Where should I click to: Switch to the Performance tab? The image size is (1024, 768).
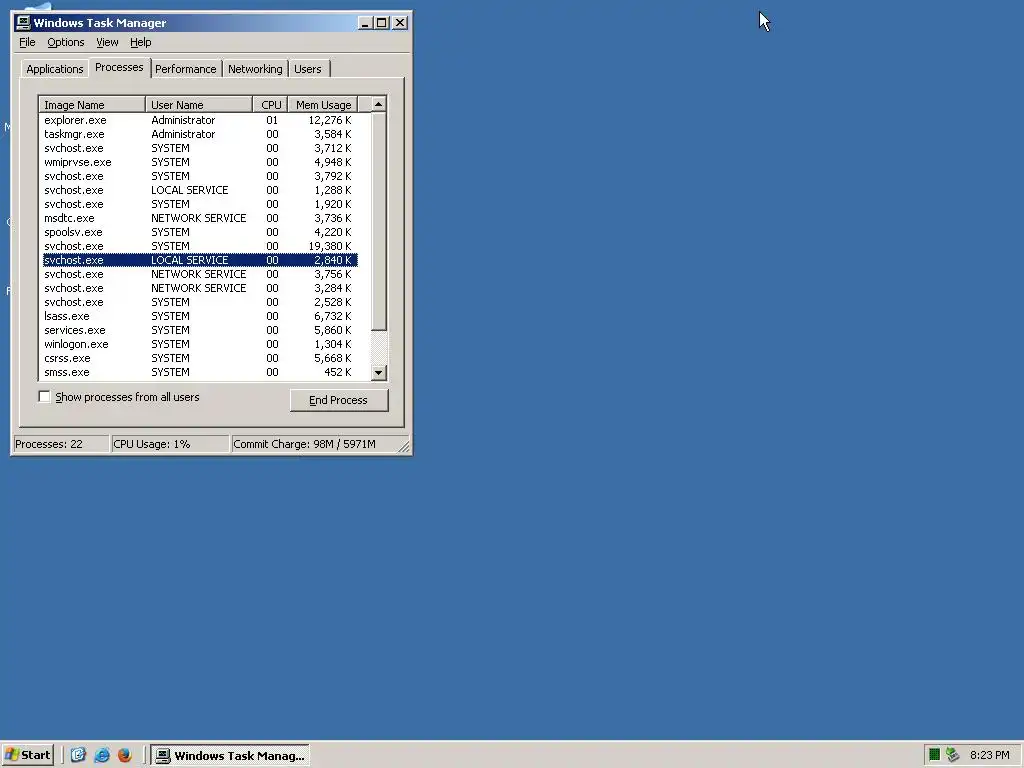click(185, 69)
